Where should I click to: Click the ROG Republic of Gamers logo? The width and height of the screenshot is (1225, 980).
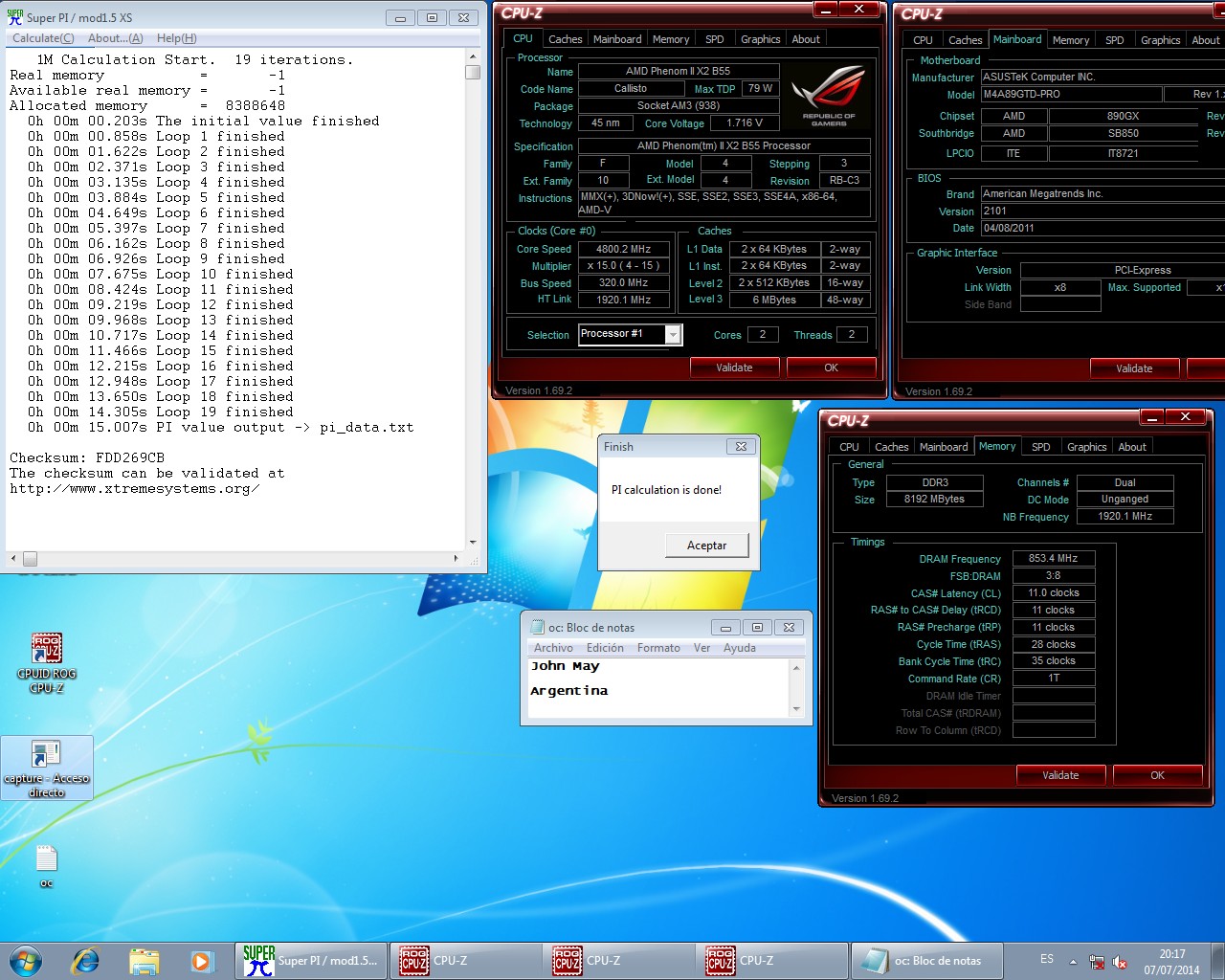click(x=829, y=95)
